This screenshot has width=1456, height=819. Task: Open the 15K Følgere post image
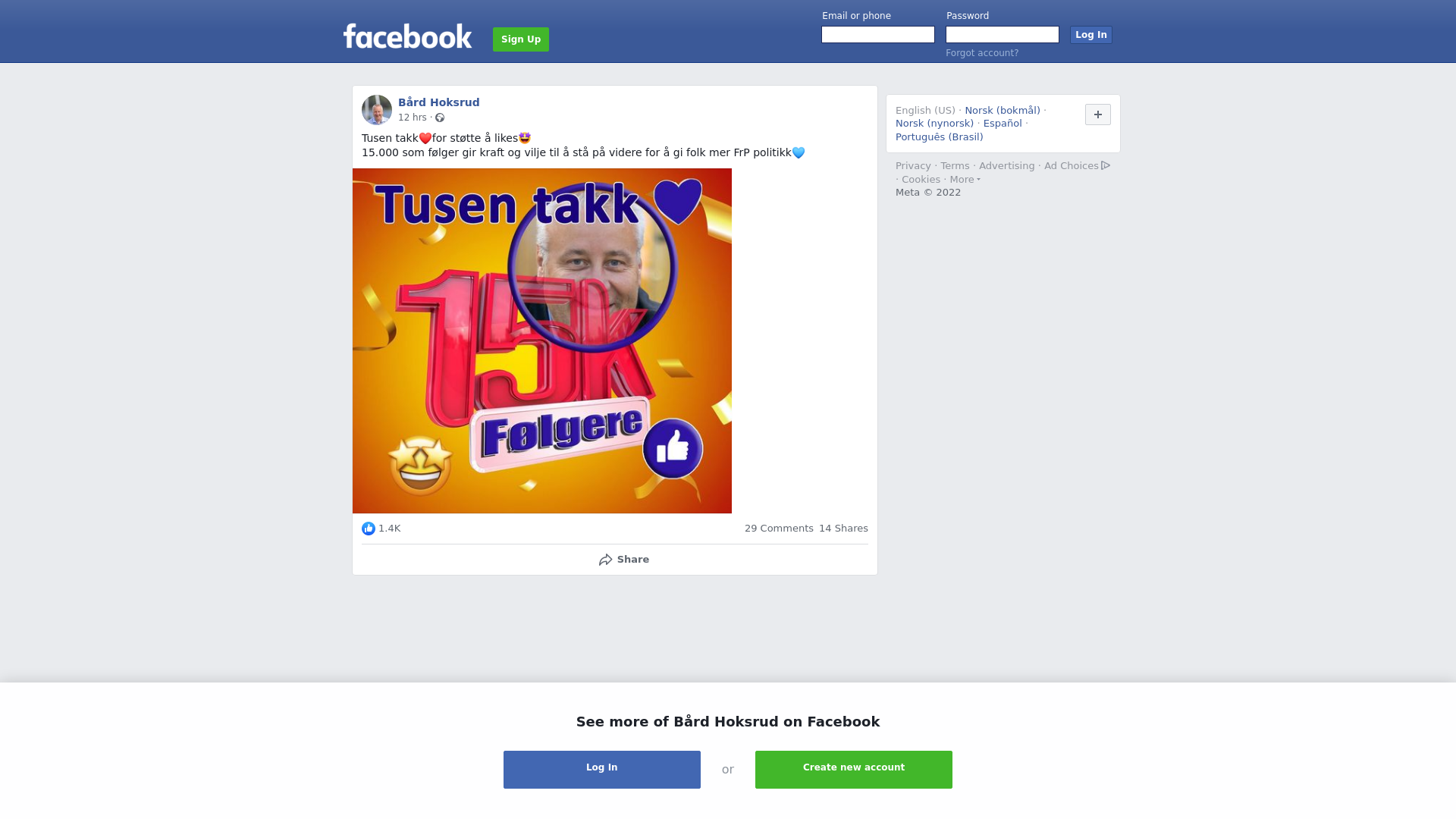(x=542, y=340)
